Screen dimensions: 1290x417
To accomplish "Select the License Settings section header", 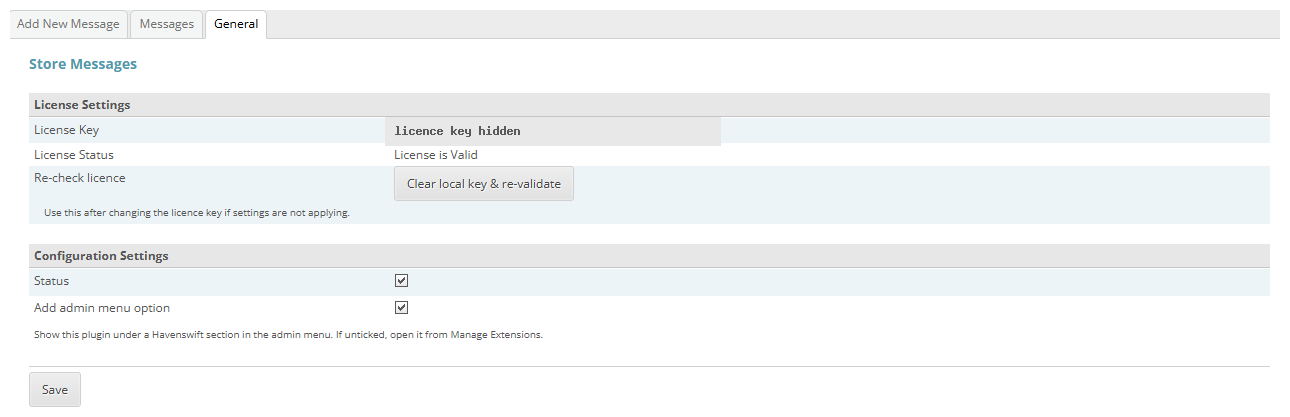I will pos(649,105).
